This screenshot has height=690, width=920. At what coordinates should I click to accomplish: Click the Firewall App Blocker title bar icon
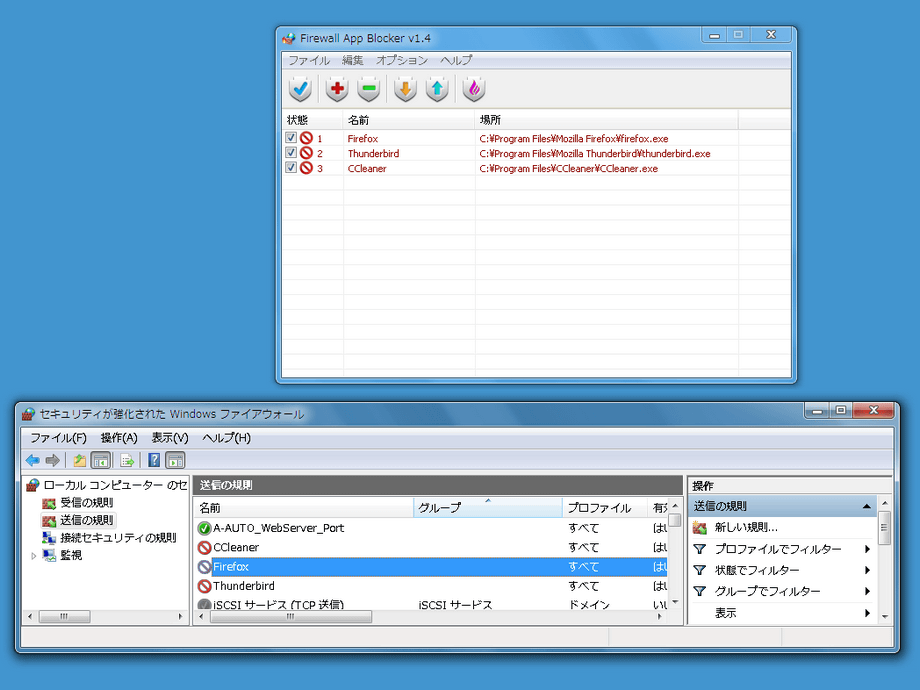[x=289, y=38]
